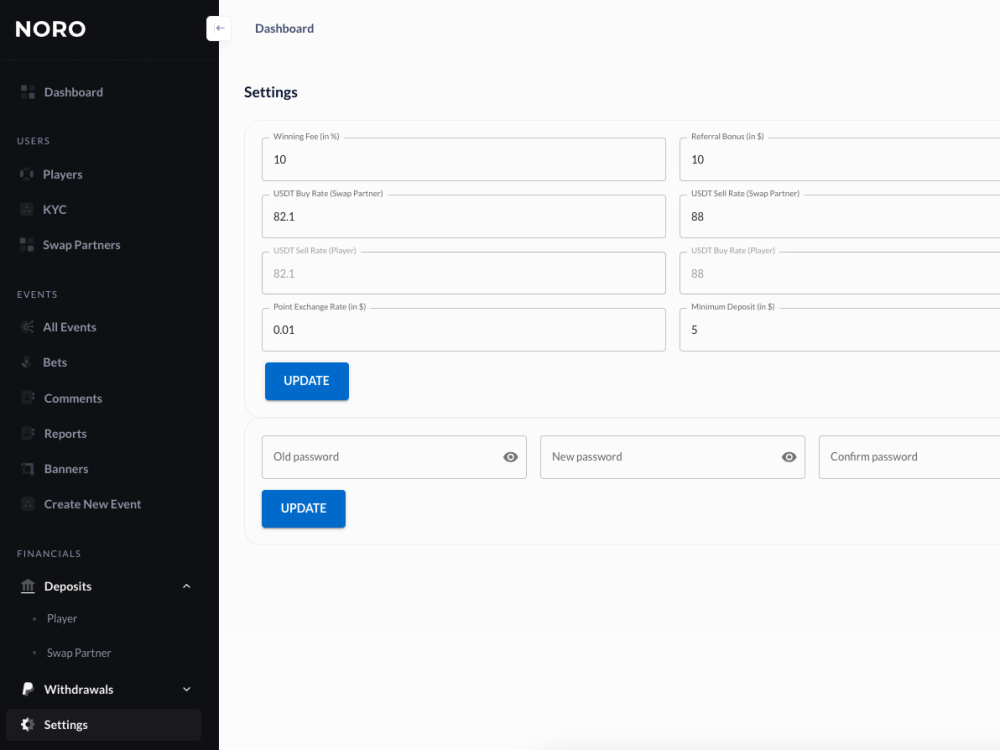Viewport: 1000px width, 750px height.
Task: Click the EVENTS section label
Action: [x=37, y=295]
